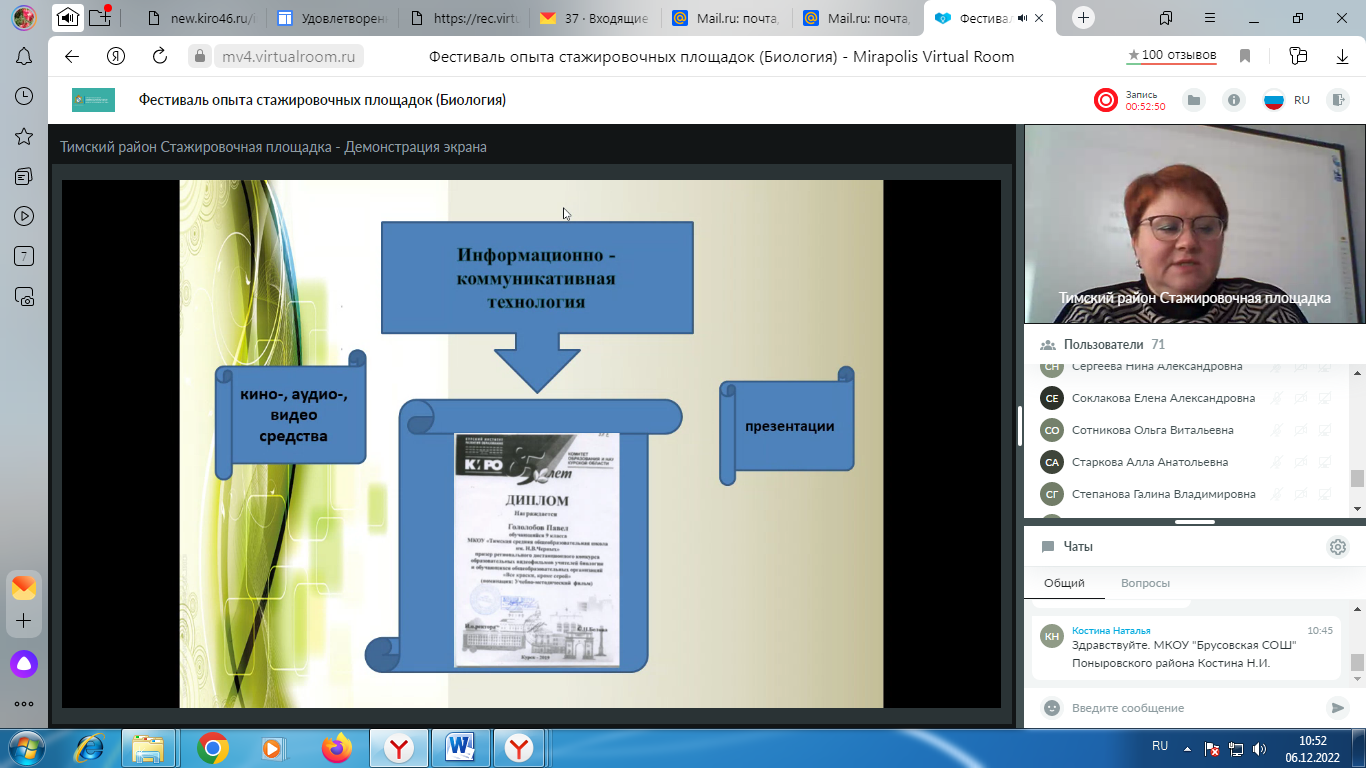Image resolution: width=1366 pixels, height=768 pixels.
Task: Click the emoji smiley icon in chat
Action: 1051,708
